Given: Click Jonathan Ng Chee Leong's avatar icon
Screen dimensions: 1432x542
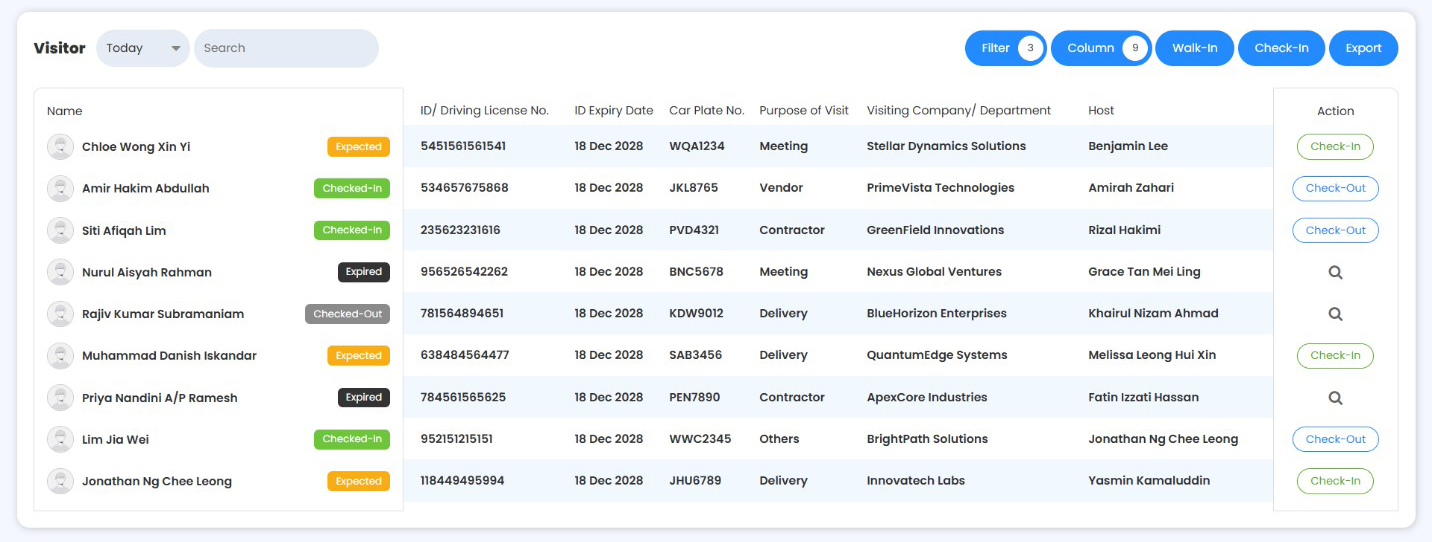Looking at the screenshot, I should (61, 482).
